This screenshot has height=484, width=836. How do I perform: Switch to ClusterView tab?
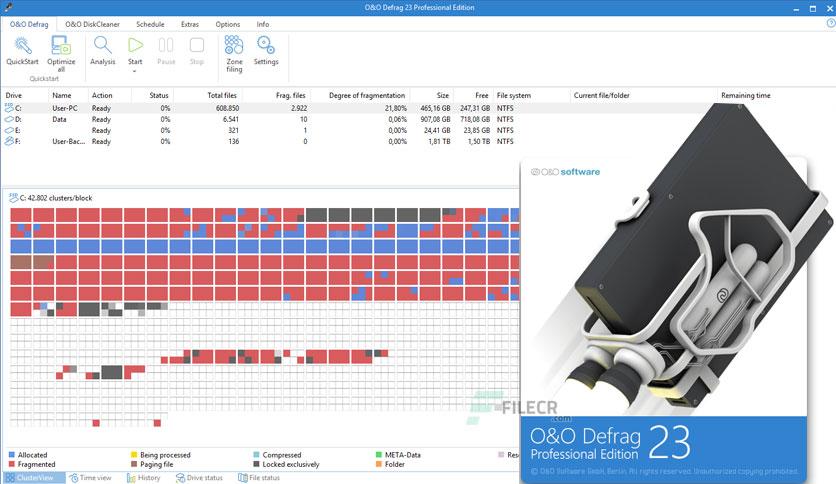(34, 478)
